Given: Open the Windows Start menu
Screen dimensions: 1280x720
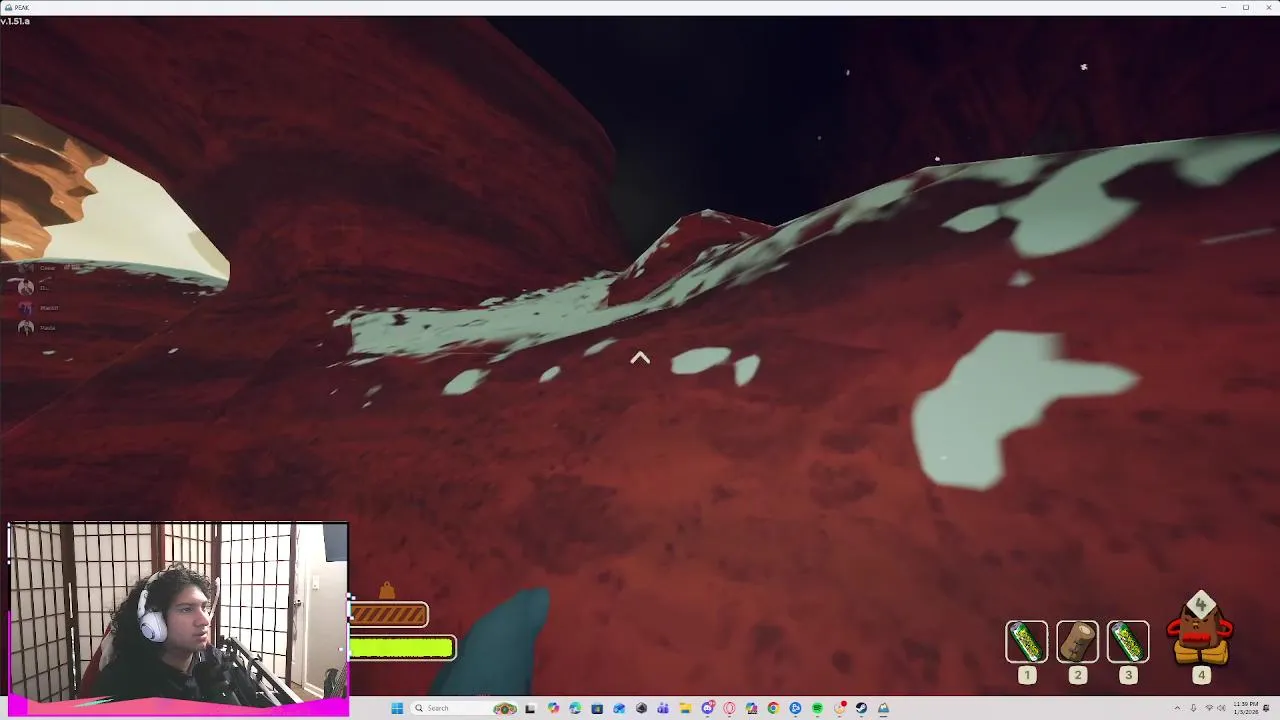Looking at the screenshot, I should pyautogui.click(x=397, y=708).
